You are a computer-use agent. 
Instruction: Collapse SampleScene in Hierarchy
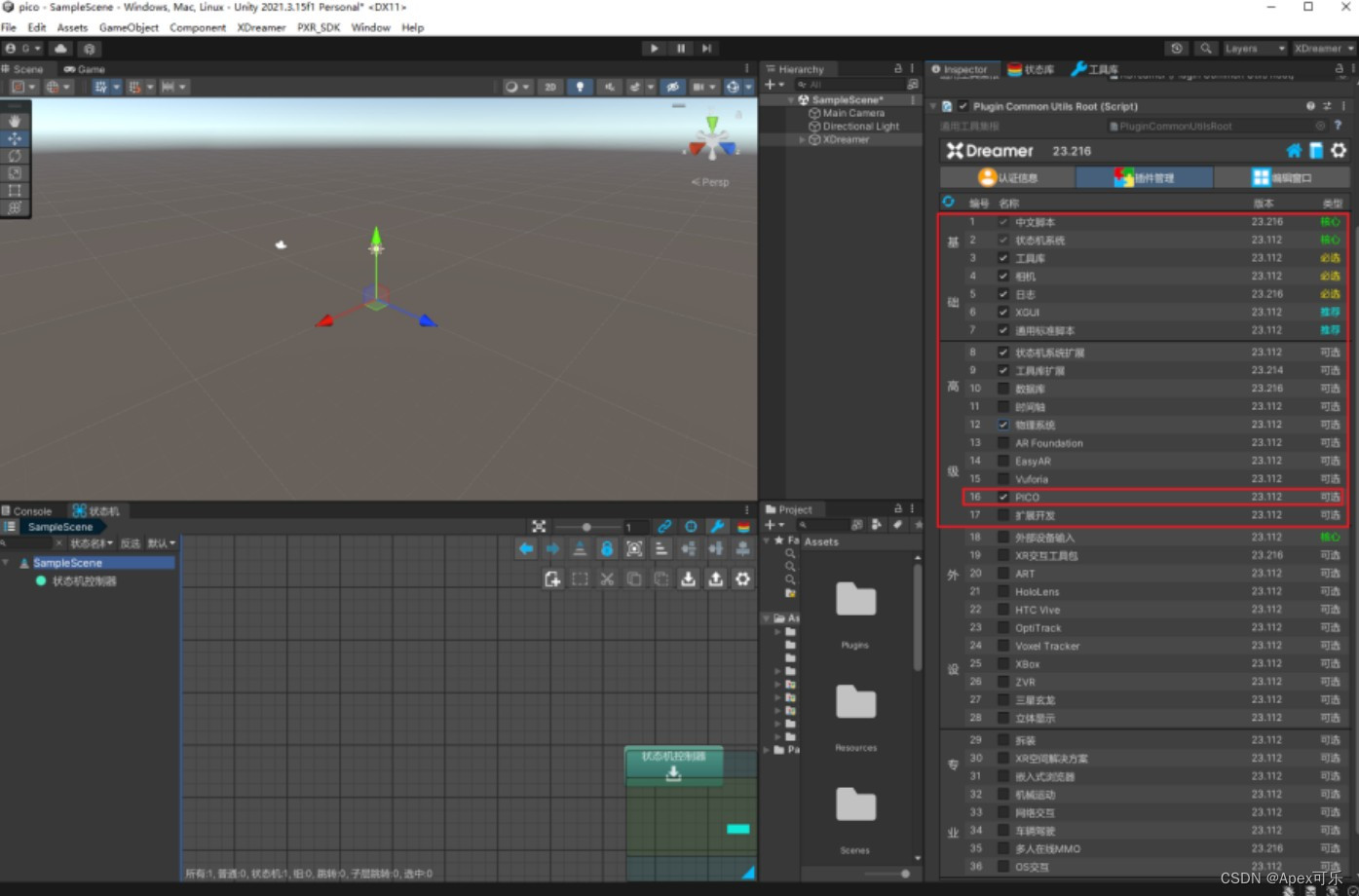[x=791, y=100]
